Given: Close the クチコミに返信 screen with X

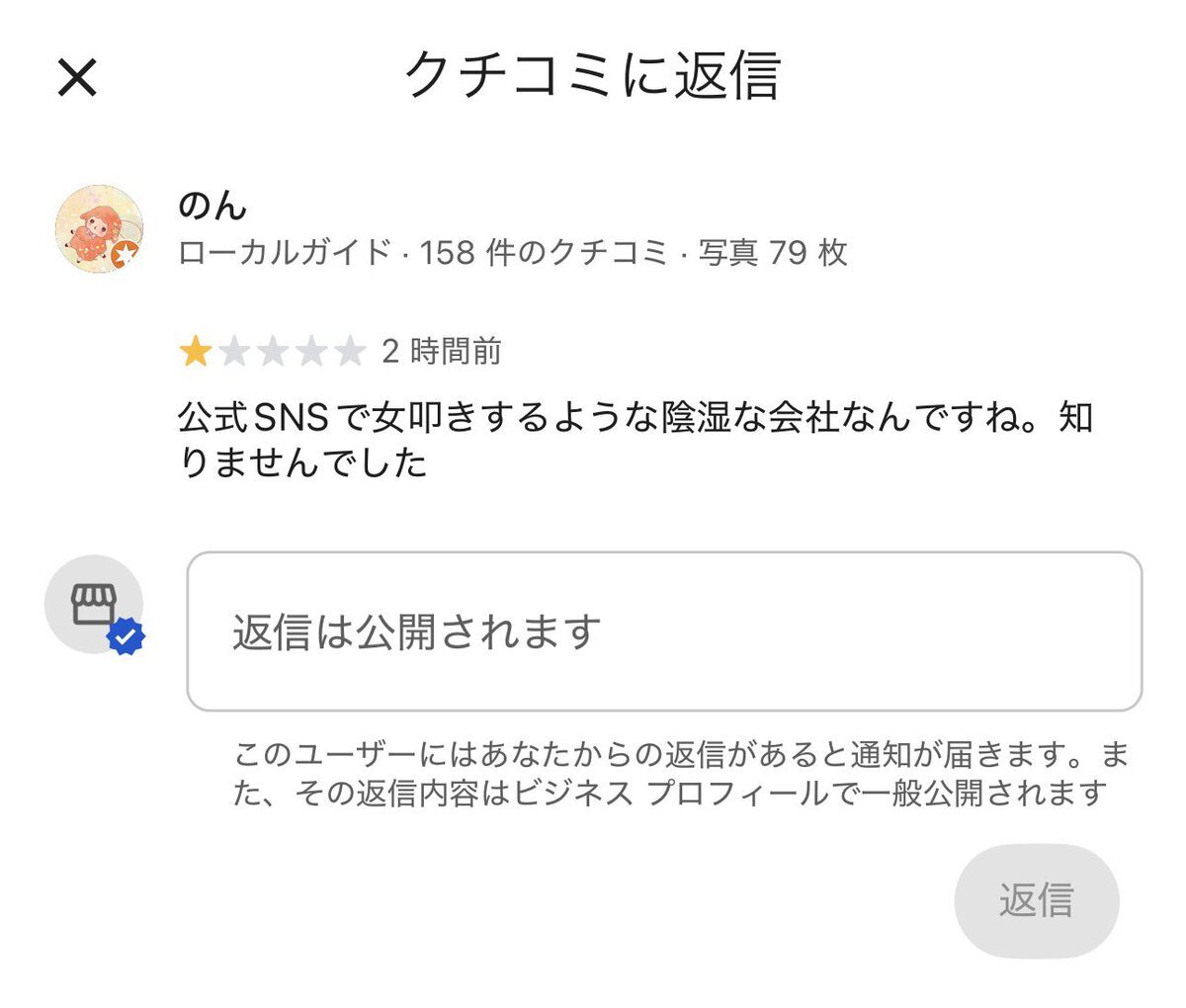Looking at the screenshot, I should pos(77,77).
